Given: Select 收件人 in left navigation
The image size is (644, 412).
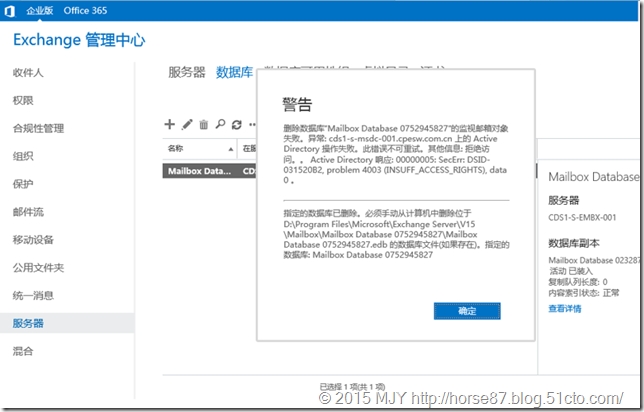Looking at the screenshot, I should (28, 73).
